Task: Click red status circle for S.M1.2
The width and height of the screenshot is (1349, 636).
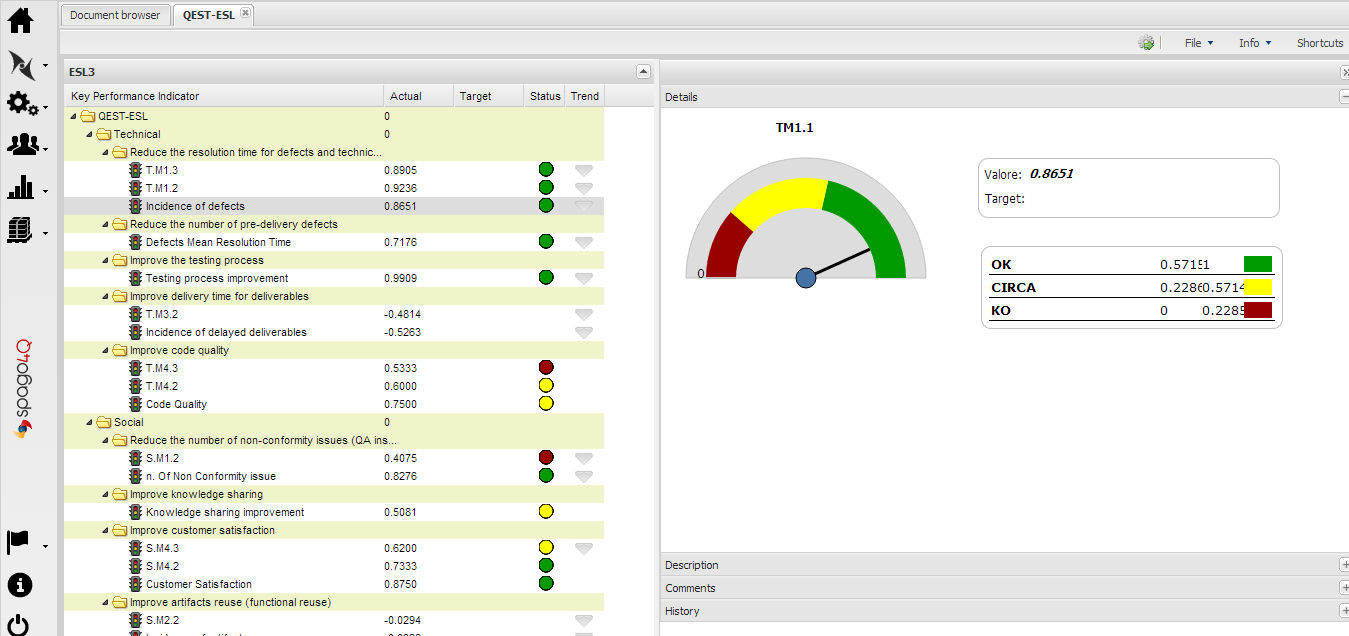Action: point(546,457)
